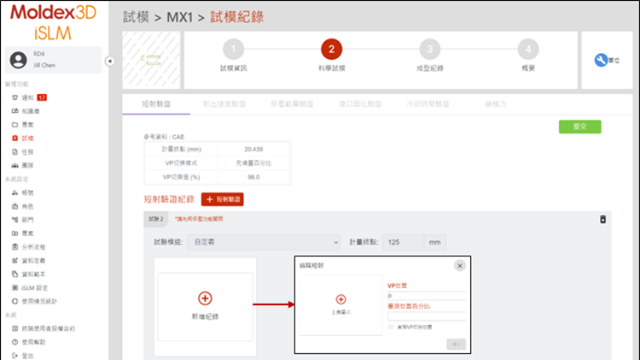Switch to the 澆口固化驗證 tab
The width and height of the screenshot is (640, 360).
[360, 104]
